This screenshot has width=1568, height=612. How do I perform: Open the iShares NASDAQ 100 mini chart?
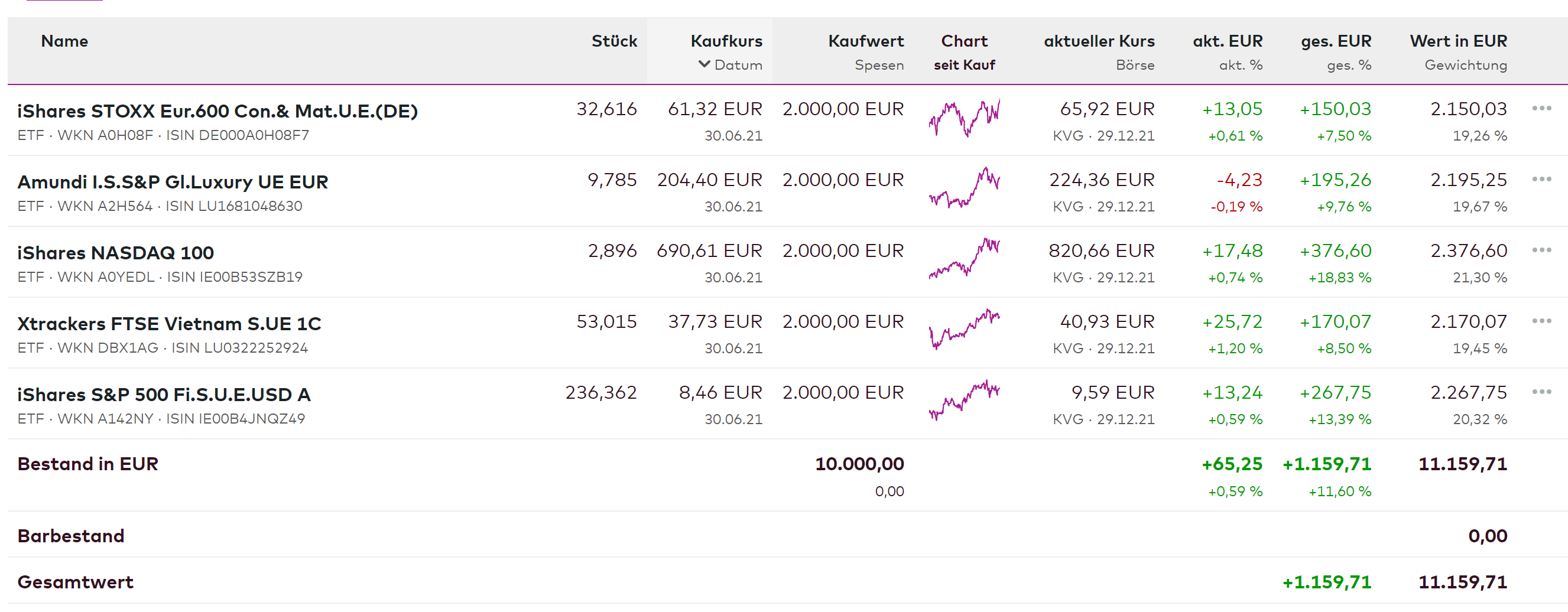click(964, 258)
